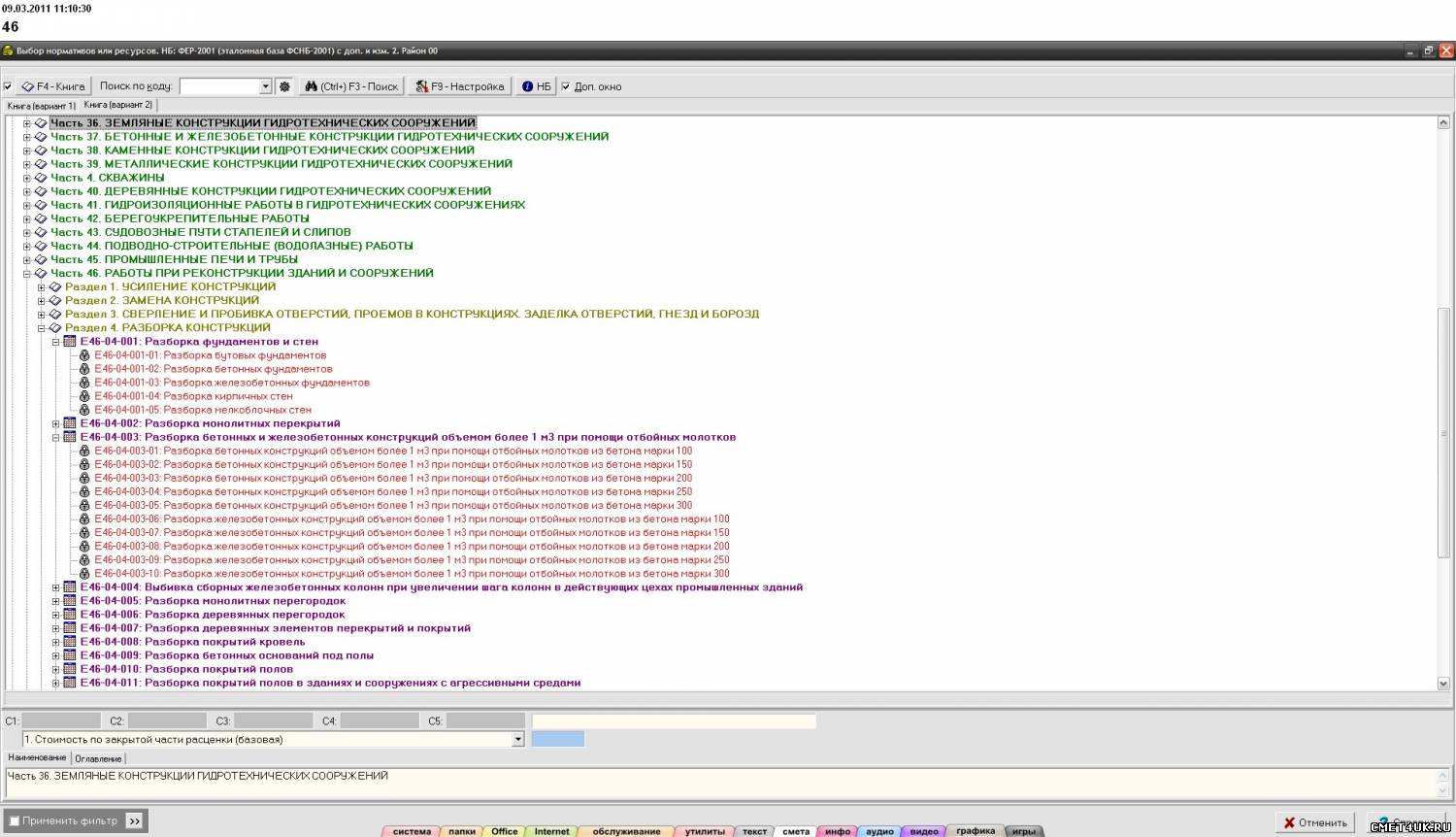
Task: Click the norm icon of E46-04-001-03
Action: [84, 383]
